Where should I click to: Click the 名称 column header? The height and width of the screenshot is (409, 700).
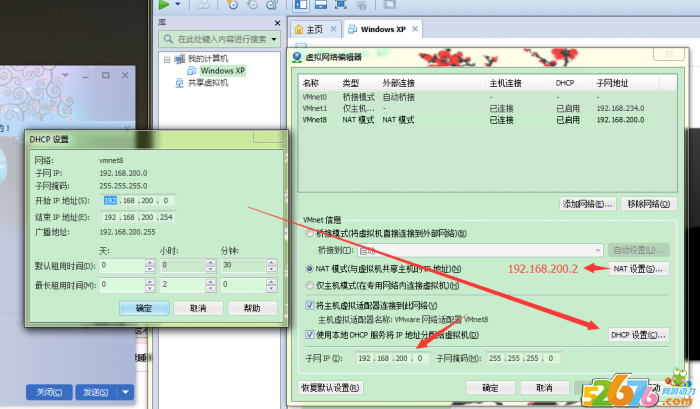point(318,83)
